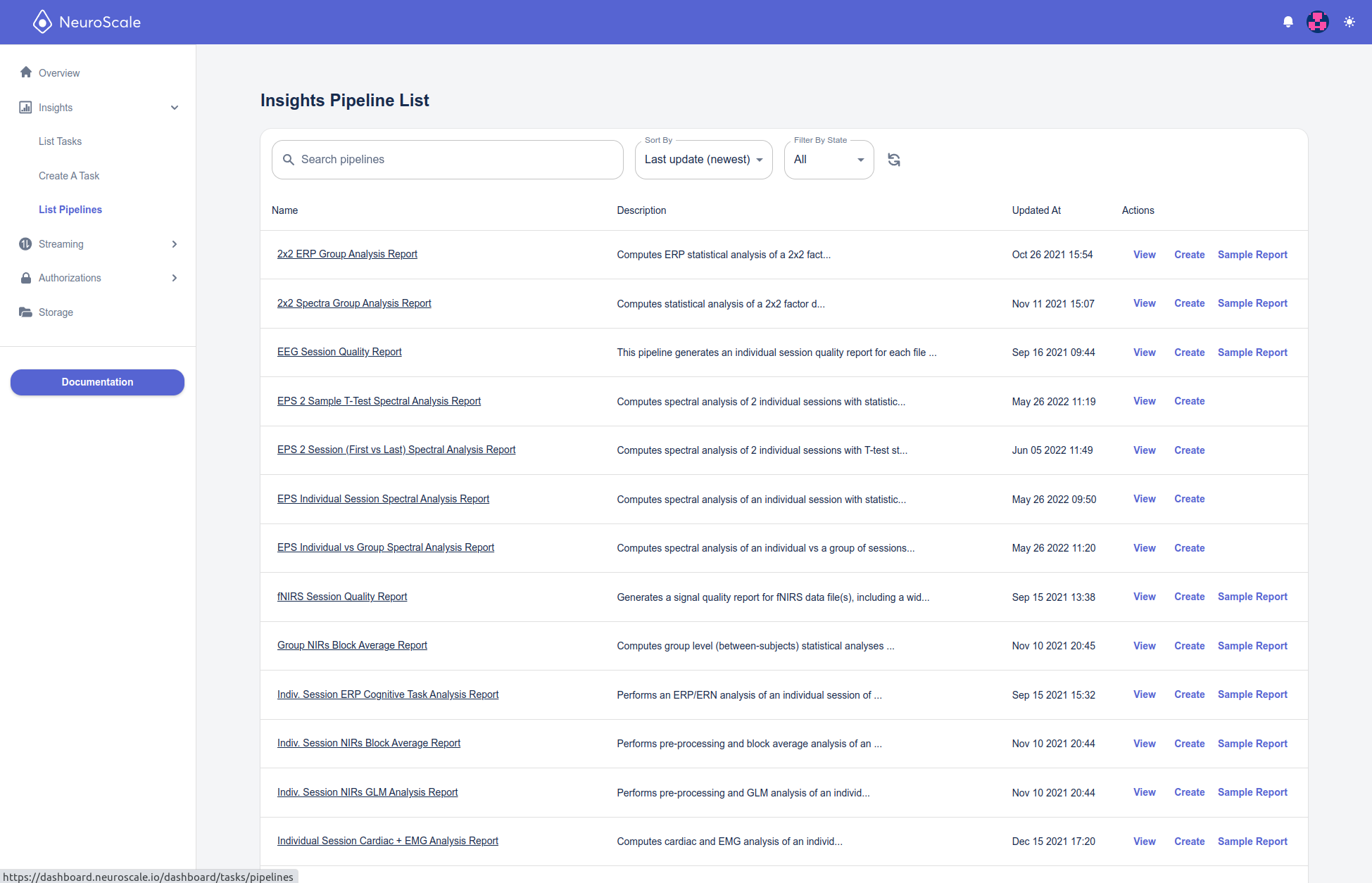This screenshot has height=883, width=1372.
Task: Click the Name column header
Action: click(284, 210)
